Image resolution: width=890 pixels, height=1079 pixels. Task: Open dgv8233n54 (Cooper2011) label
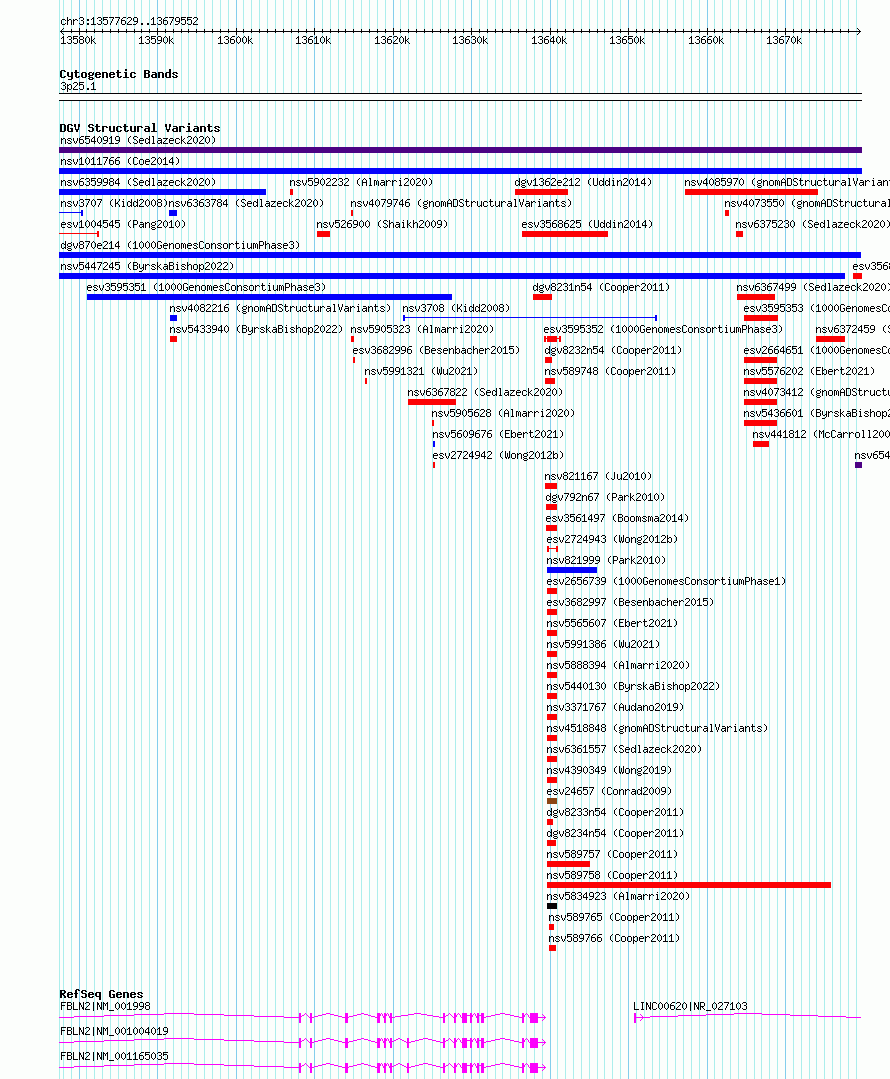[615, 812]
